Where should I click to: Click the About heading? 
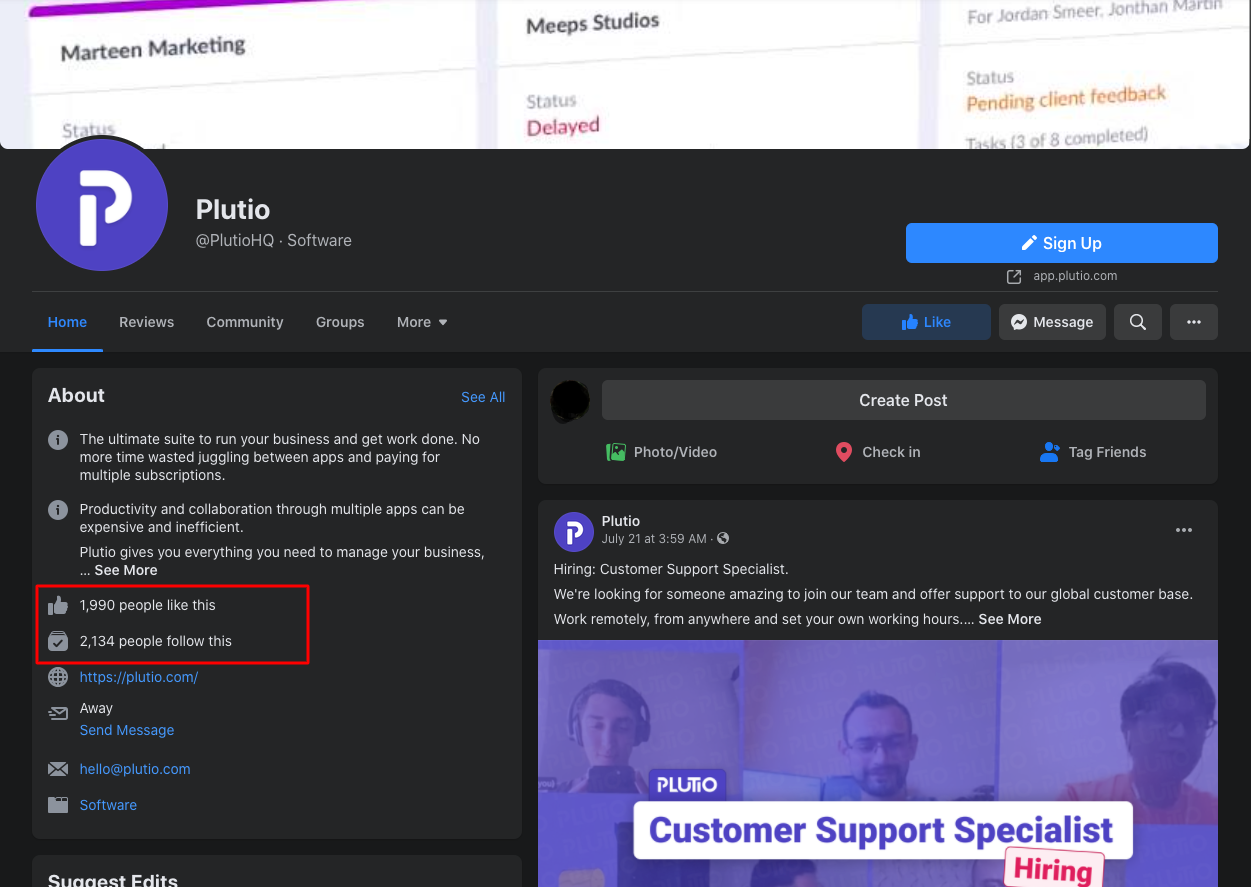click(76, 395)
